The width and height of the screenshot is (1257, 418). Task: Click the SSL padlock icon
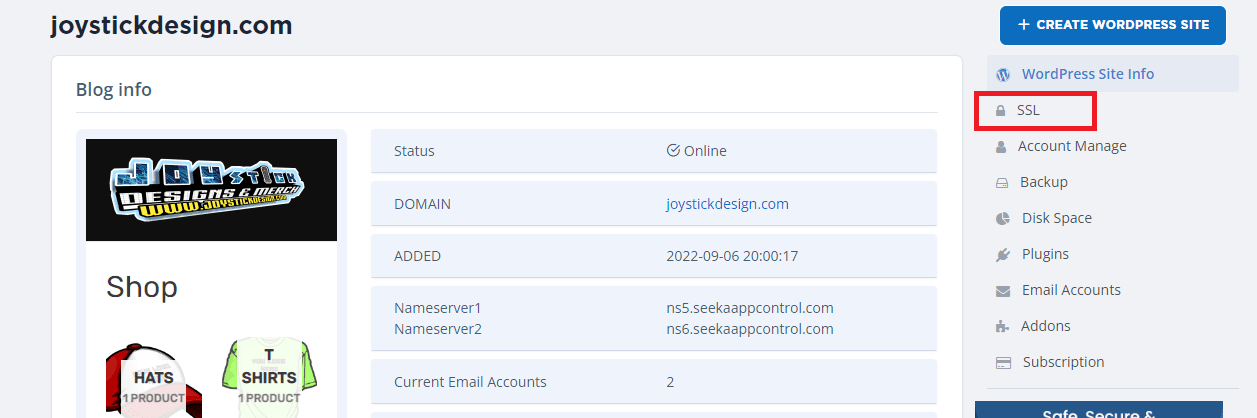coord(1000,111)
